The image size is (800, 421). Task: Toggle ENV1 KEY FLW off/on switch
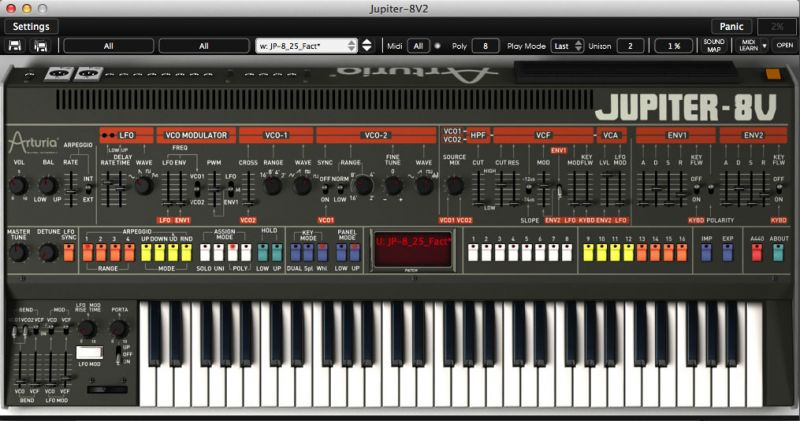(x=696, y=189)
